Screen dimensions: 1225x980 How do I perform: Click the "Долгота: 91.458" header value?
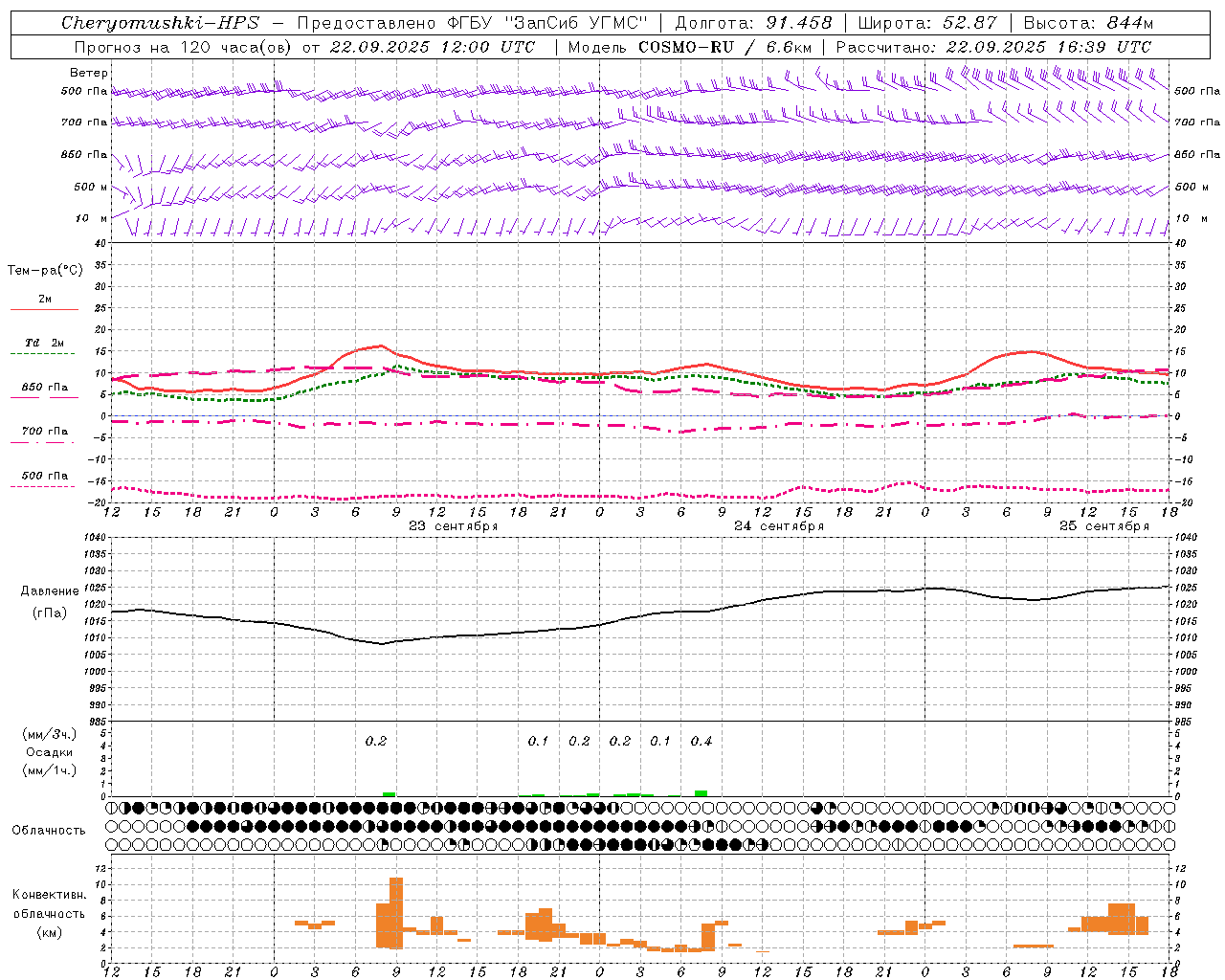coord(754,23)
